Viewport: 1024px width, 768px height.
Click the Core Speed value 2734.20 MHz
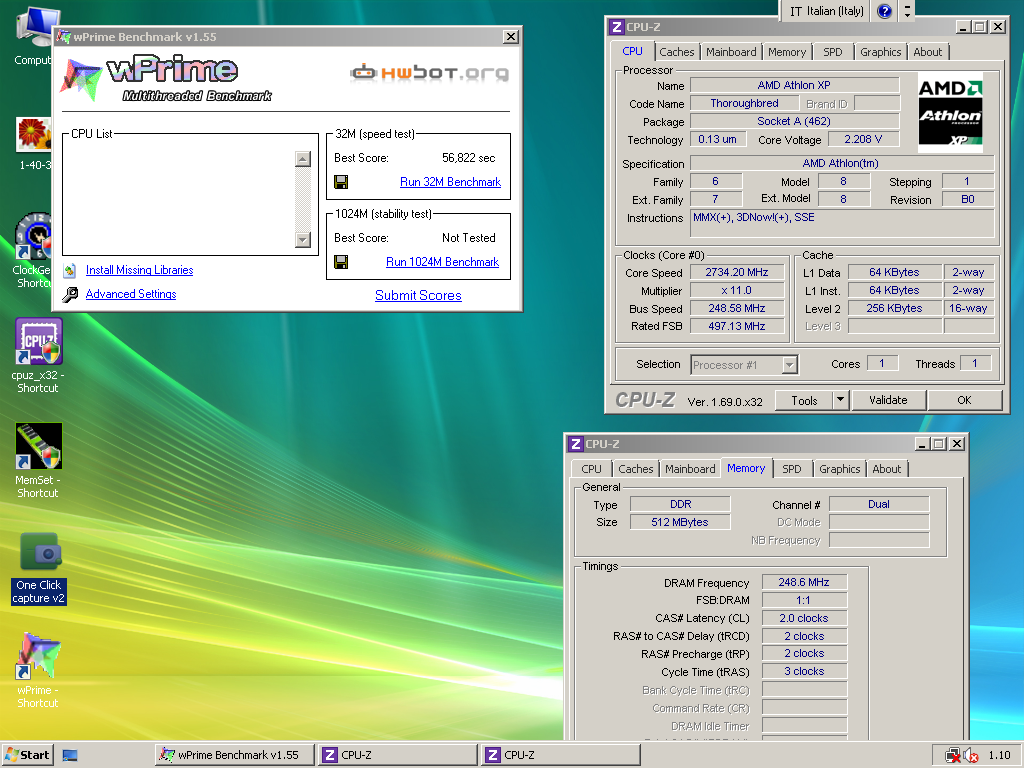click(x=737, y=272)
